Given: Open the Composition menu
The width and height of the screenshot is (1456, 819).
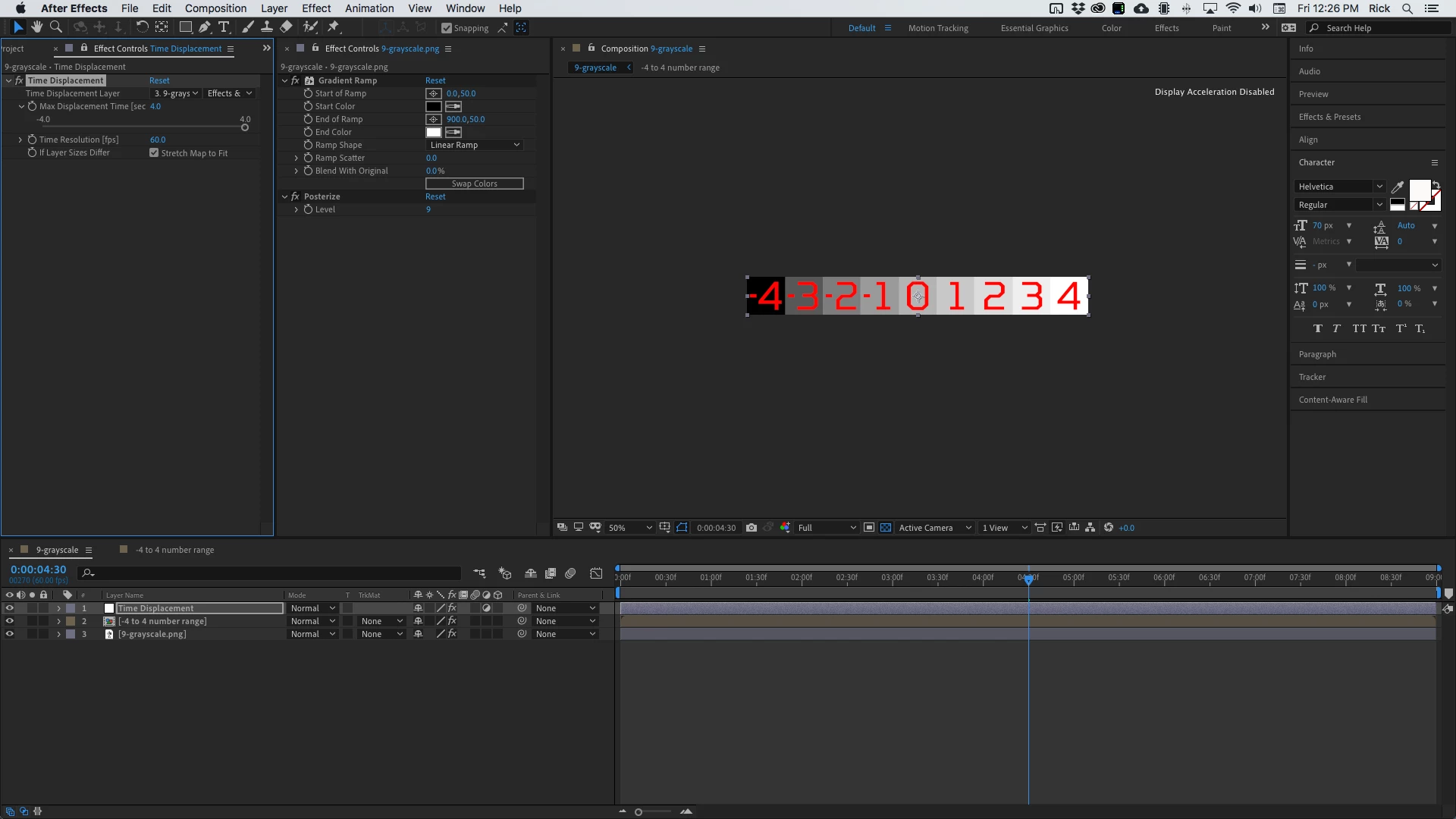Looking at the screenshot, I should [215, 8].
